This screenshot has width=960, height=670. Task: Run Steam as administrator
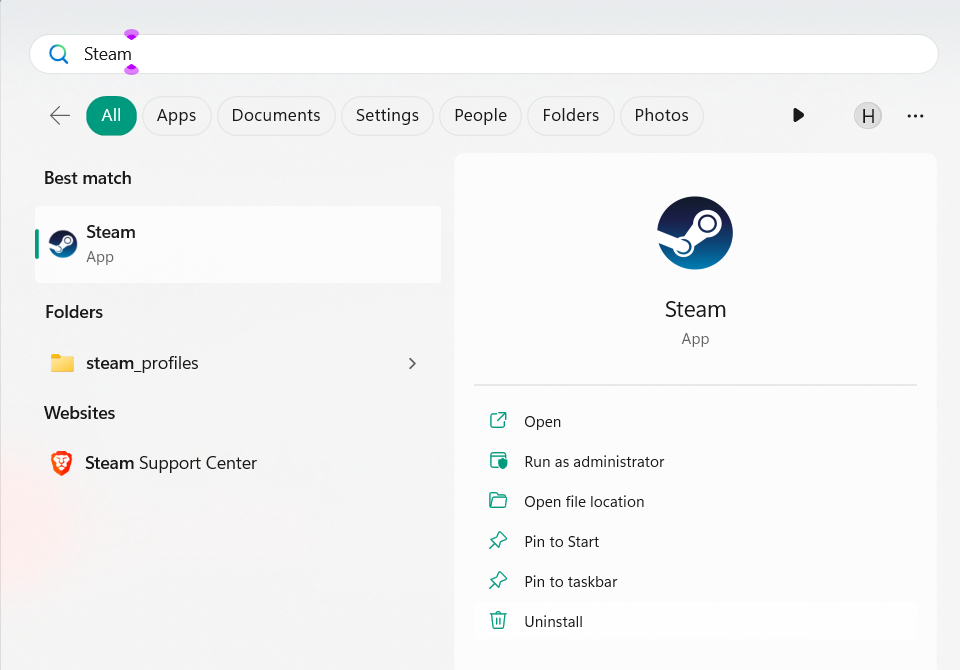pos(594,462)
